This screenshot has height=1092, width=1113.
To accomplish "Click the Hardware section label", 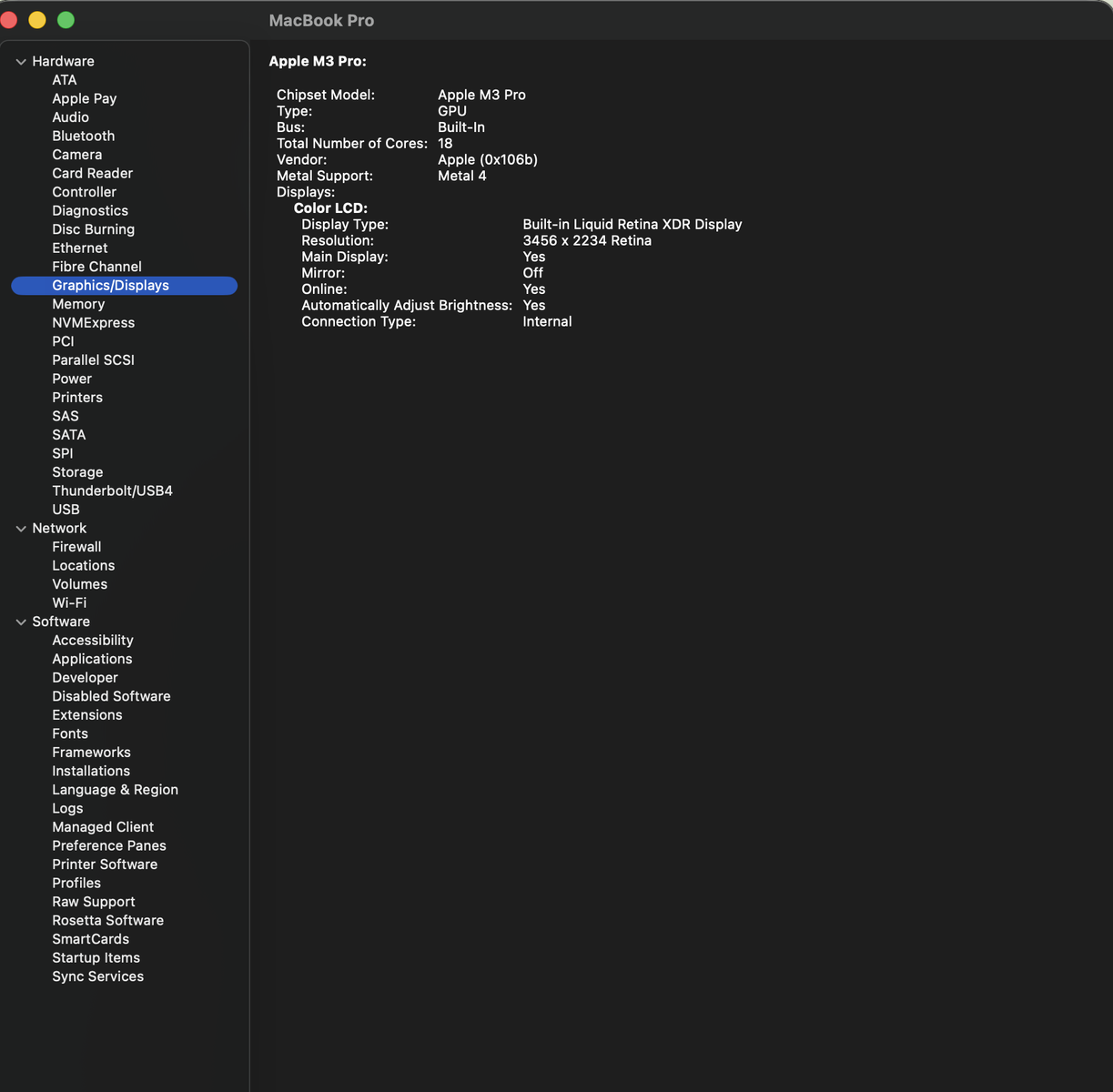I will (x=64, y=61).
